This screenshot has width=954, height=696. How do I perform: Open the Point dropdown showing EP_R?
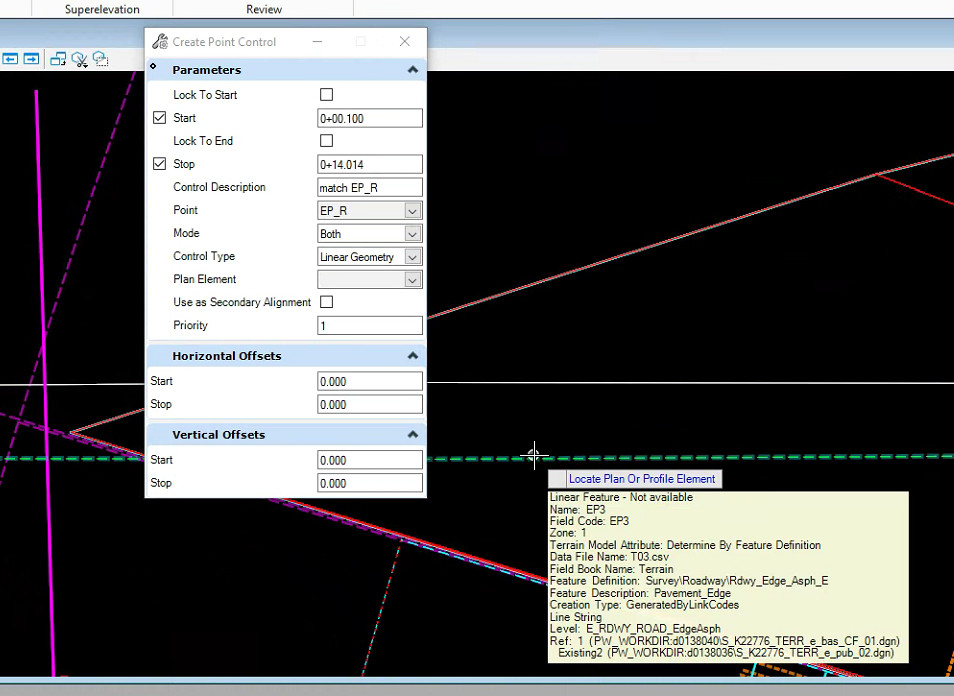(412, 211)
